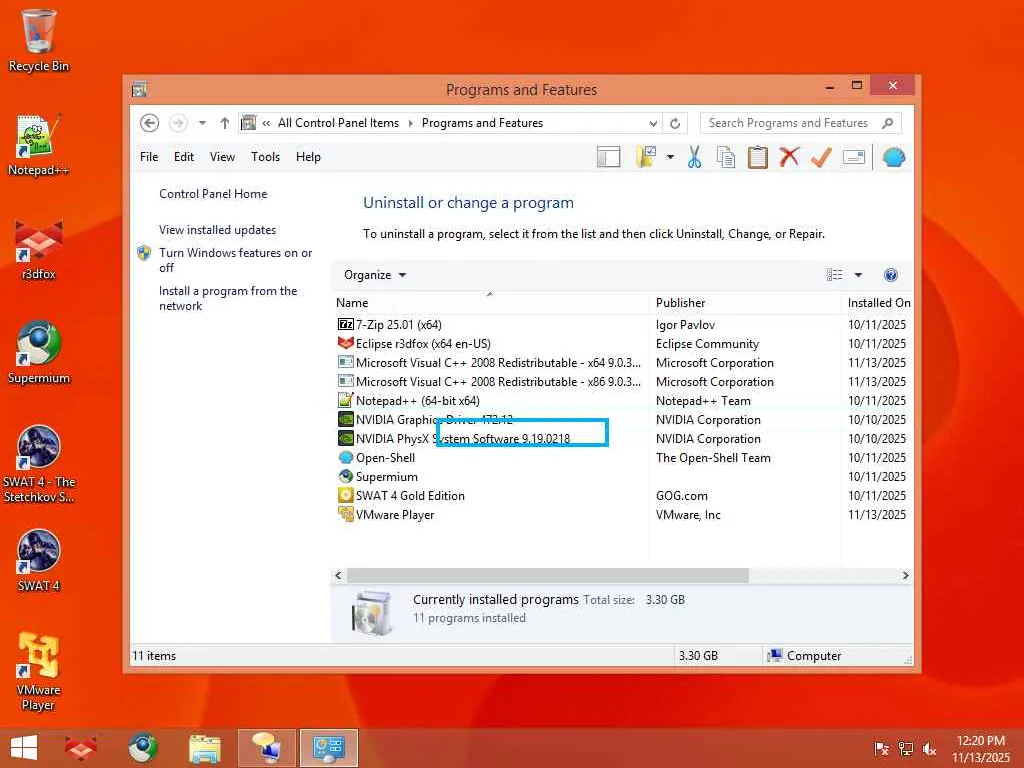Screen dimensions: 1024x768
Task: Open Supermium desktop shortcut
Action: click(x=39, y=353)
